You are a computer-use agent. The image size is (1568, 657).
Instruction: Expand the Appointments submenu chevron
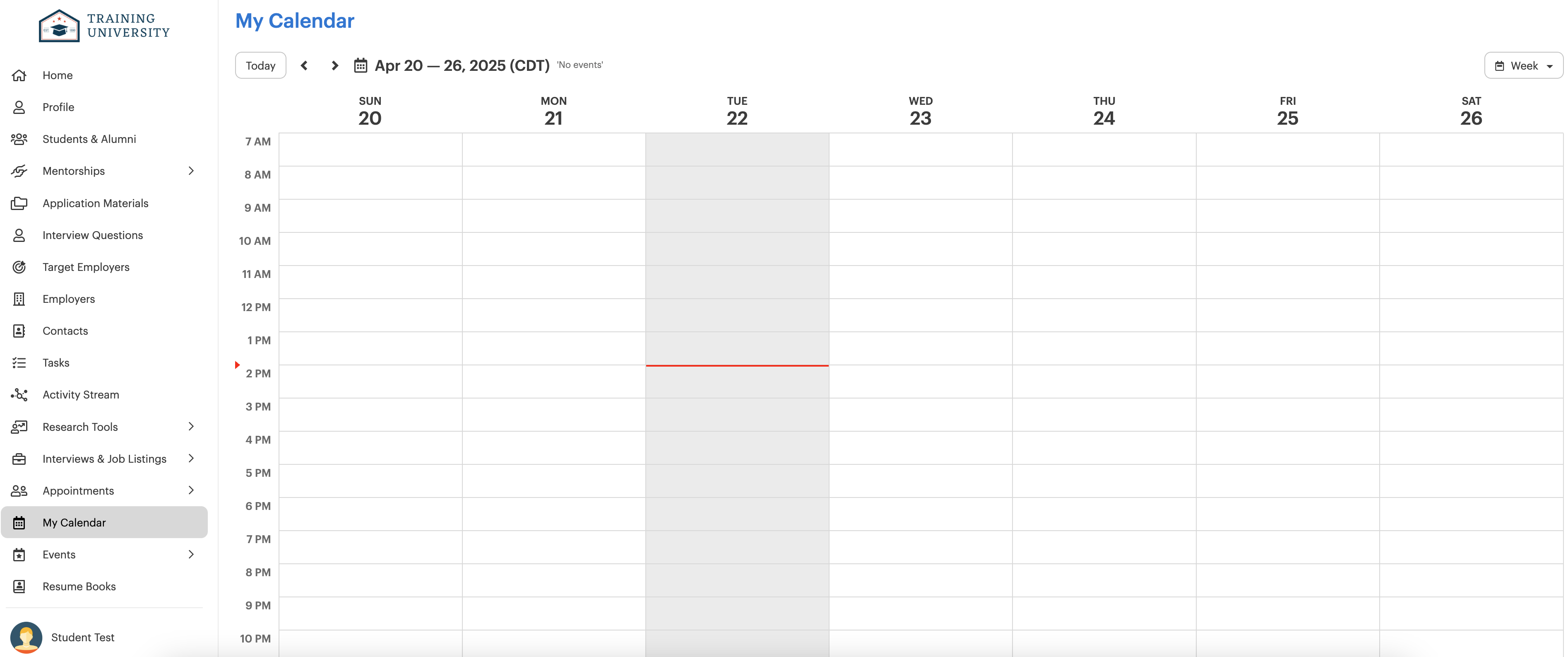(191, 490)
